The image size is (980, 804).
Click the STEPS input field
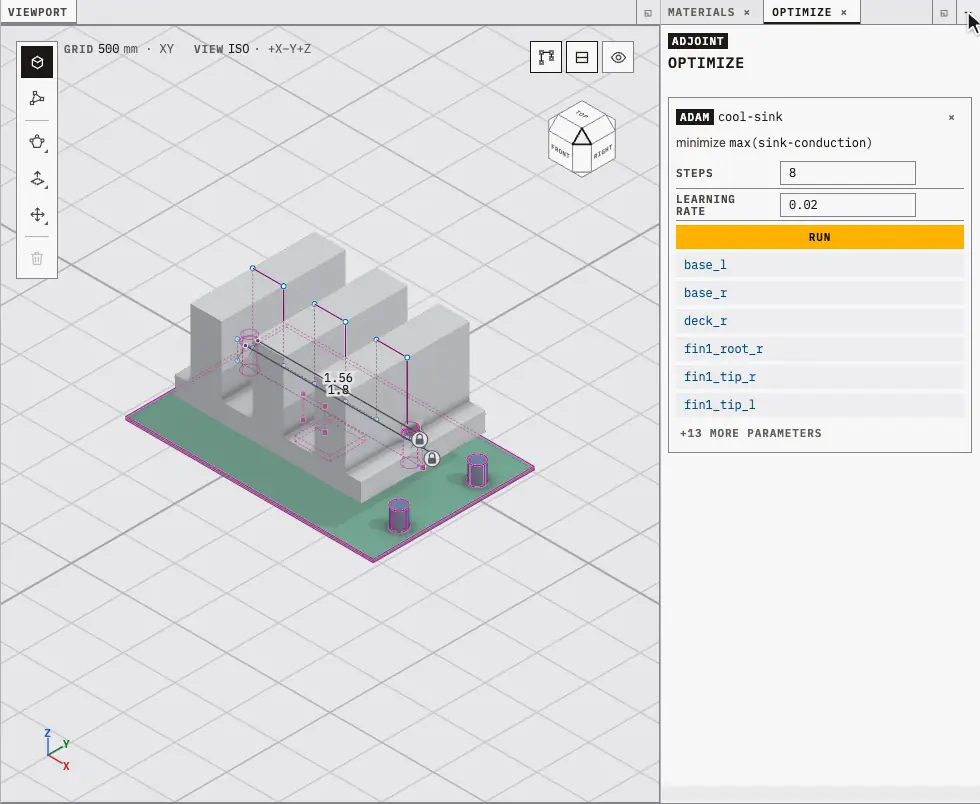coord(848,173)
